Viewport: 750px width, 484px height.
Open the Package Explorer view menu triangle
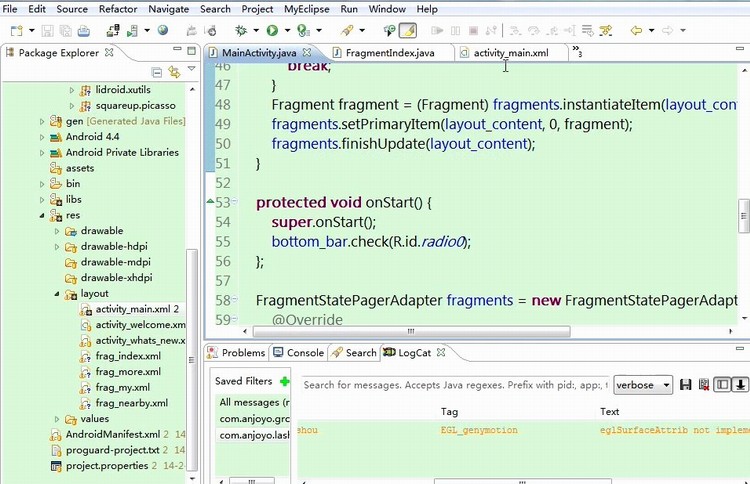[x=192, y=69]
